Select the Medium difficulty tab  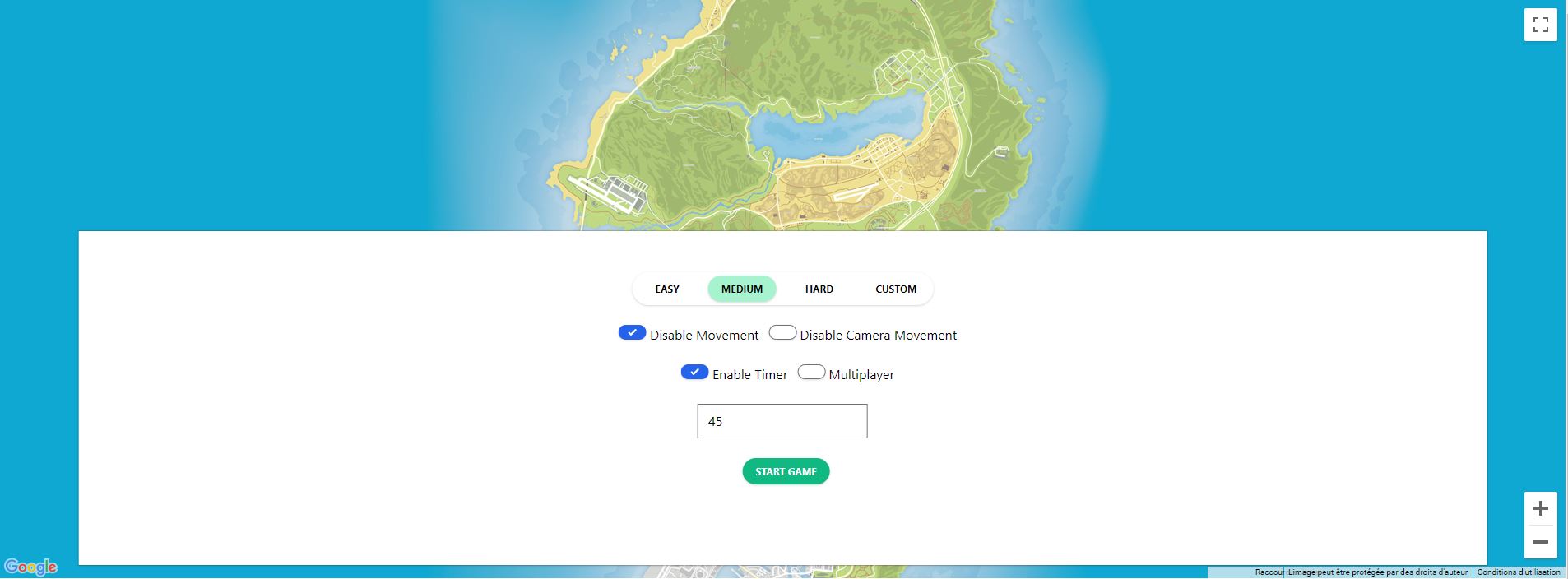(741, 289)
